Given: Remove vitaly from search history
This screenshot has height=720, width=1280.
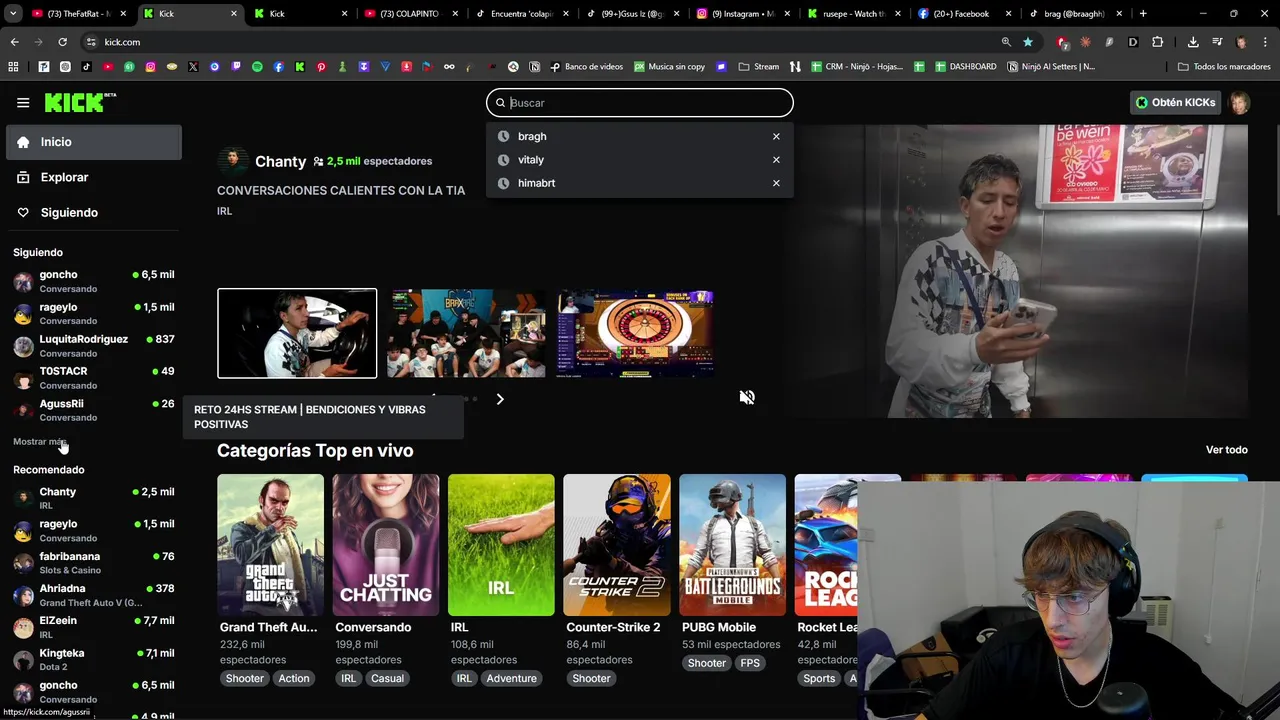Looking at the screenshot, I should [776, 160].
